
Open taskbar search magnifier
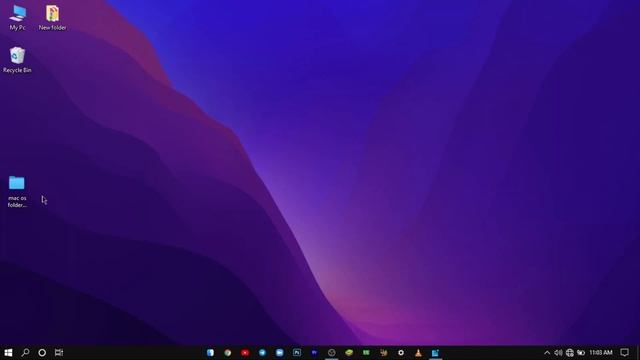tap(25, 353)
